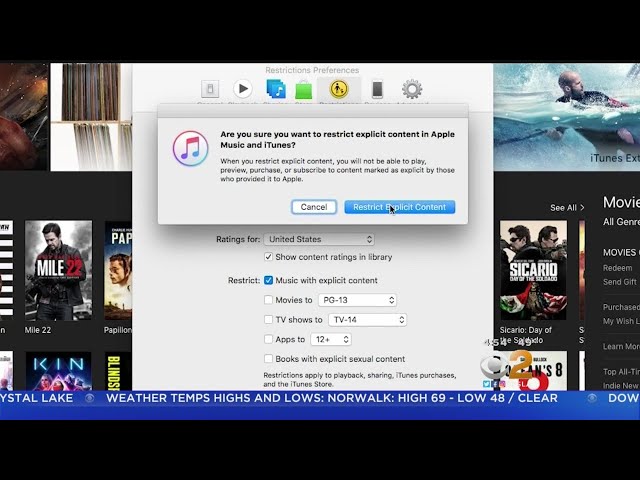Click the Sicario: Day of the Soldado title

pyautogui.click(x=526, y=335)
